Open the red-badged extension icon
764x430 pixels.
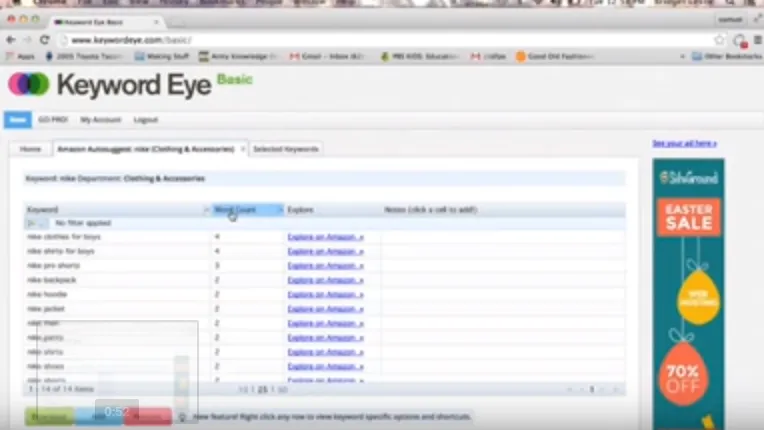click(740, 41)
